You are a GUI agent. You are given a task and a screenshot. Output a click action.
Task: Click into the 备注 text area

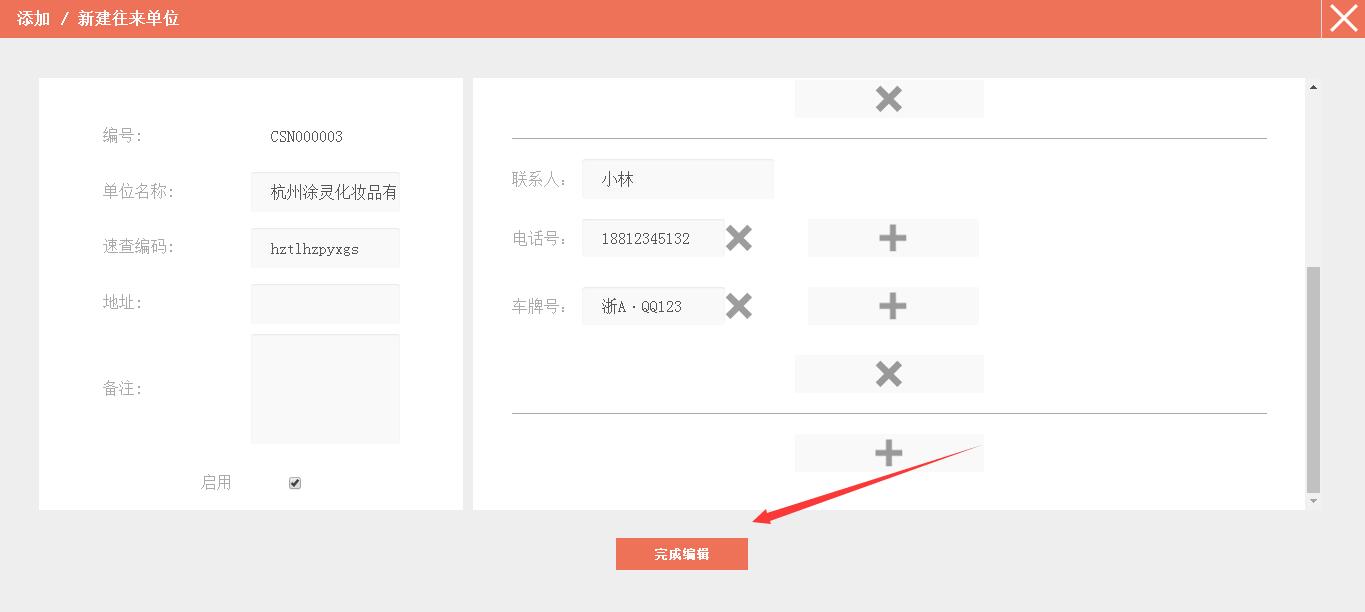coord(325,388)
